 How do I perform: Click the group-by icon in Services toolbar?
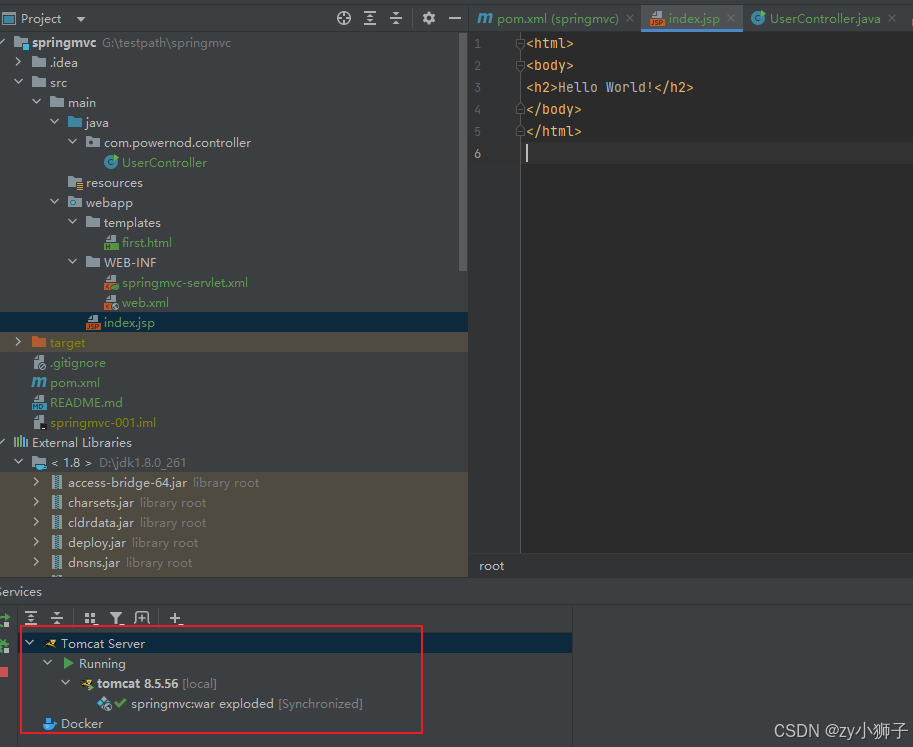[x=90, y=617]
